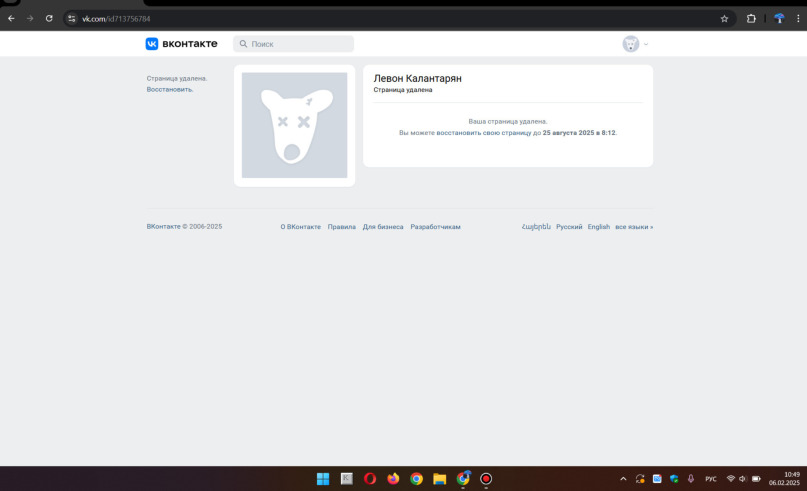The width and height of the screenshot is (807, 491).
Task: Open Windows Security shield tray icon
Action: tap(674, 479)
